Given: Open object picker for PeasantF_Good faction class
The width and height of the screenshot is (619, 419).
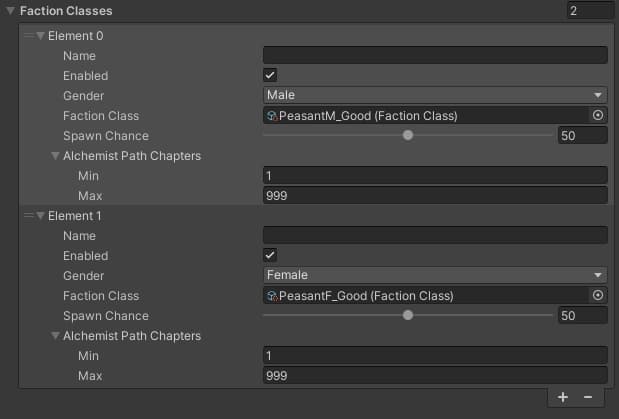Looking at the screenshot, I should point(598,295).
